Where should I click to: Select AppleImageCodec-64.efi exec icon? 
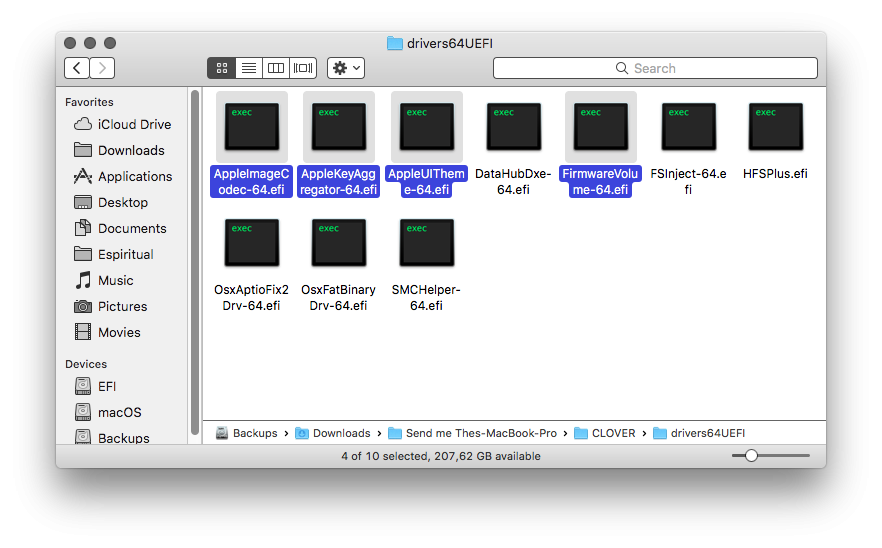coord(251,127)
